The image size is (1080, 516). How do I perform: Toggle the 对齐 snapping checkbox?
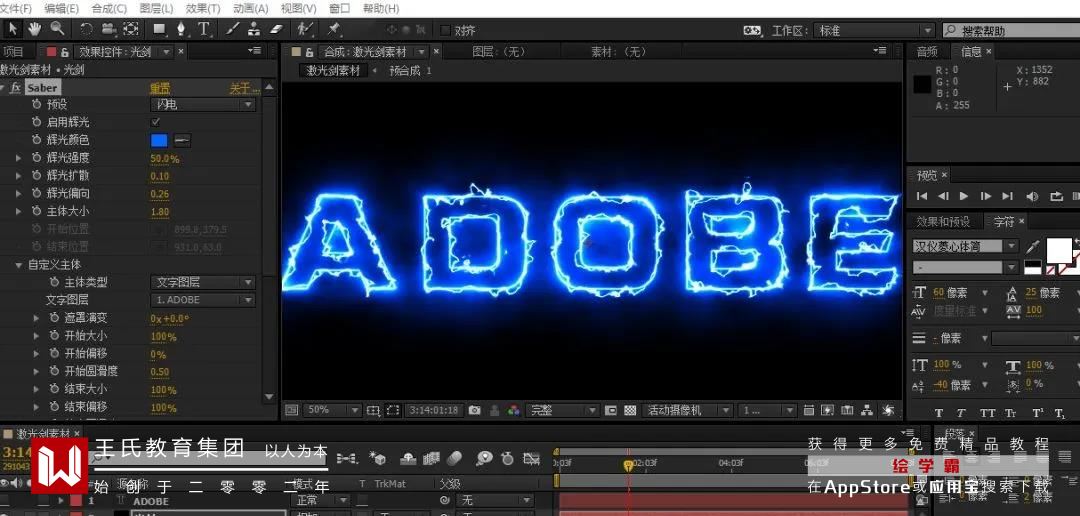(445, 30)
